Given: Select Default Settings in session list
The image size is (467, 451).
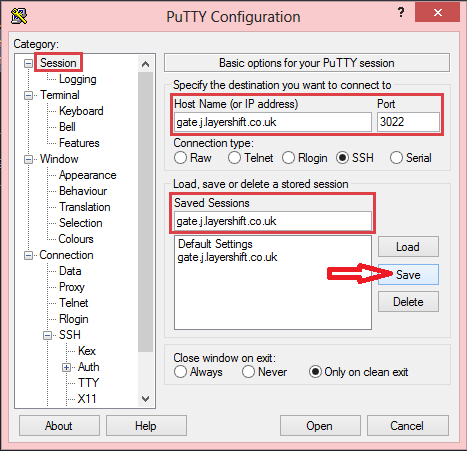Looking at the screenshot, I should 215,244.
